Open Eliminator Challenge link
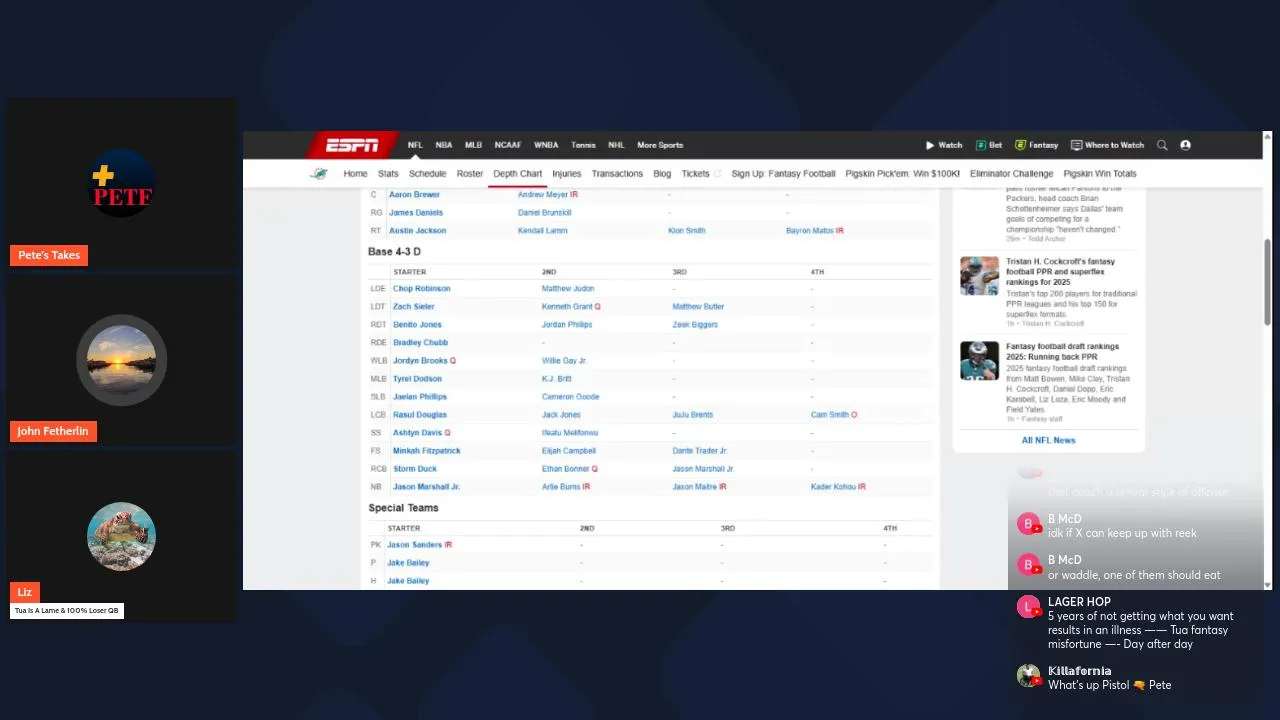Viewport: 1280px width, 720px height. click(x=1011, y=174)
